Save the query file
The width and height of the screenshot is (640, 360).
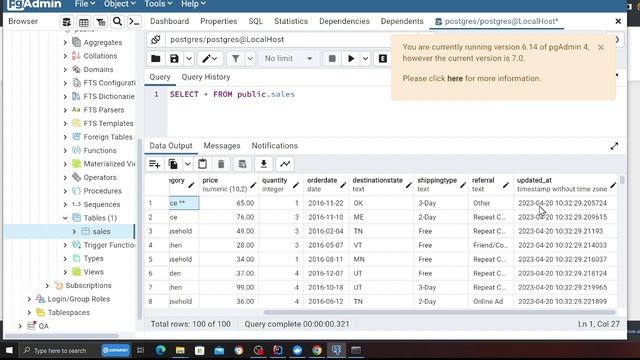pyautogui.click(x=174, y=58)
